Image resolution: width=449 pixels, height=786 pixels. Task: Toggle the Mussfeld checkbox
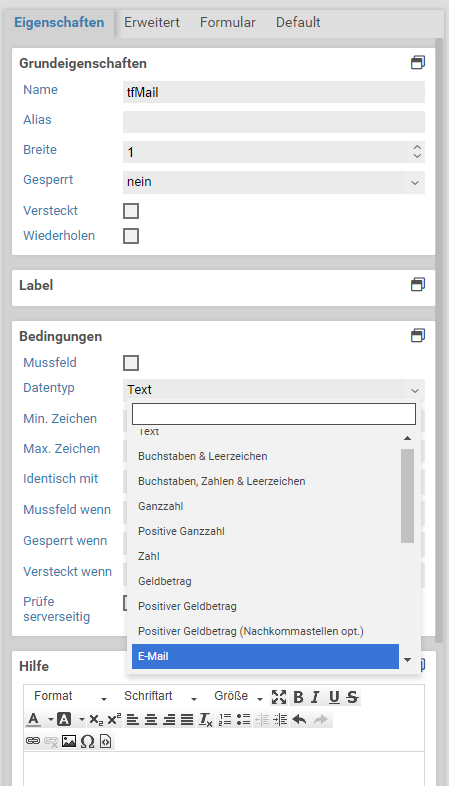[131, 363]
